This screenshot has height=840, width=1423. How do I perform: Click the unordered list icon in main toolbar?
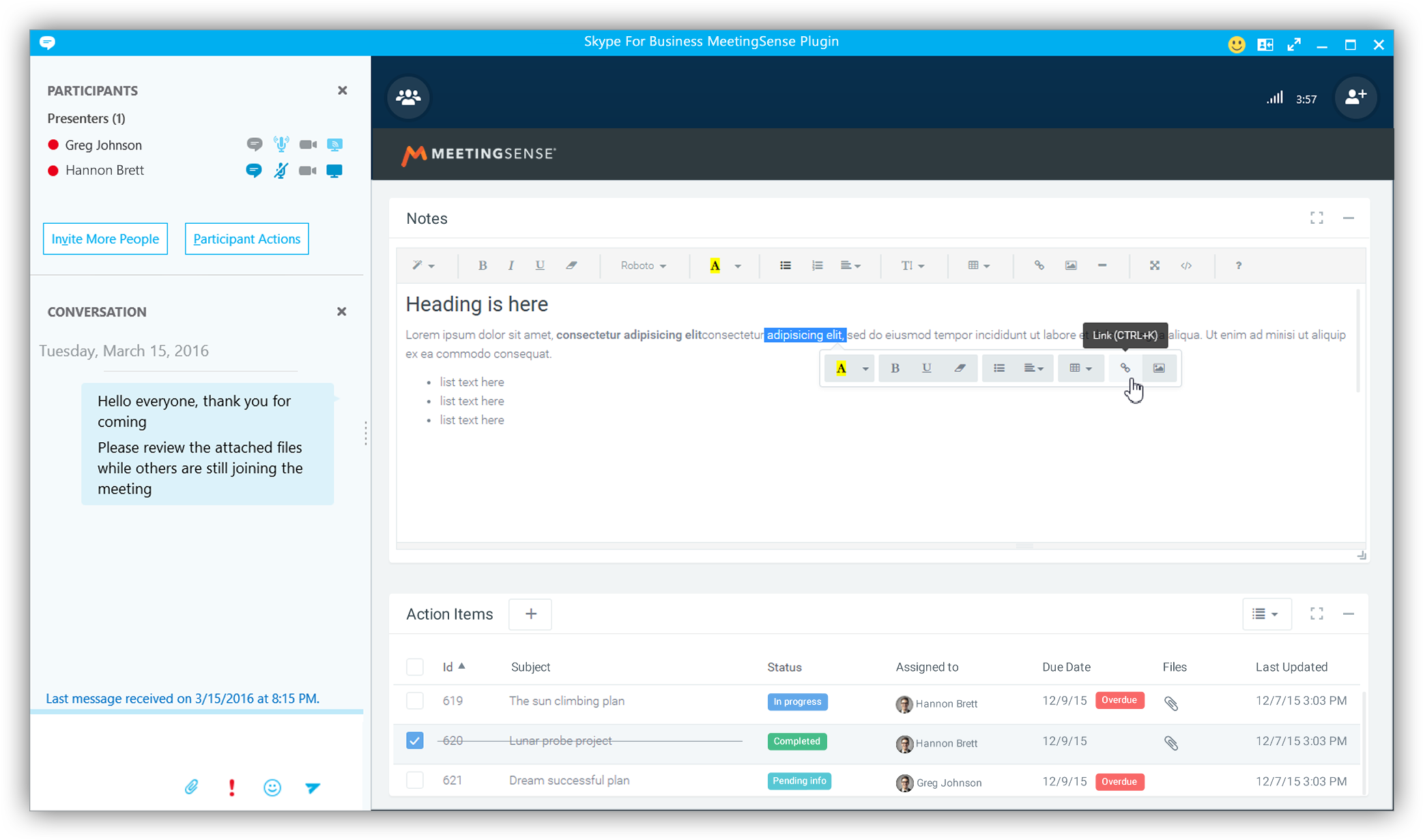[x=786, y=265]
